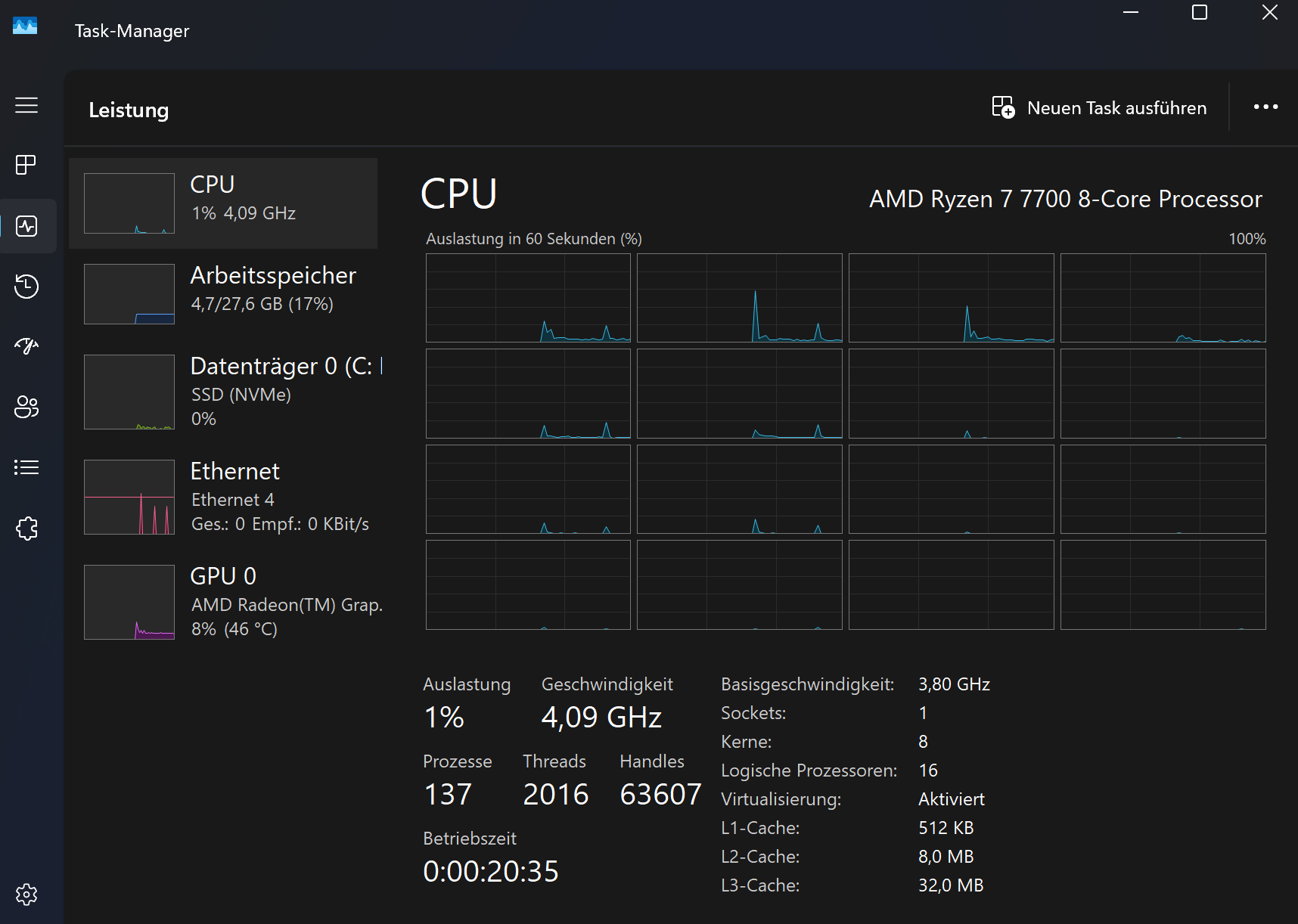1298x924 pixels.
Task: Open the App history page icon
Action: (26, 286)
